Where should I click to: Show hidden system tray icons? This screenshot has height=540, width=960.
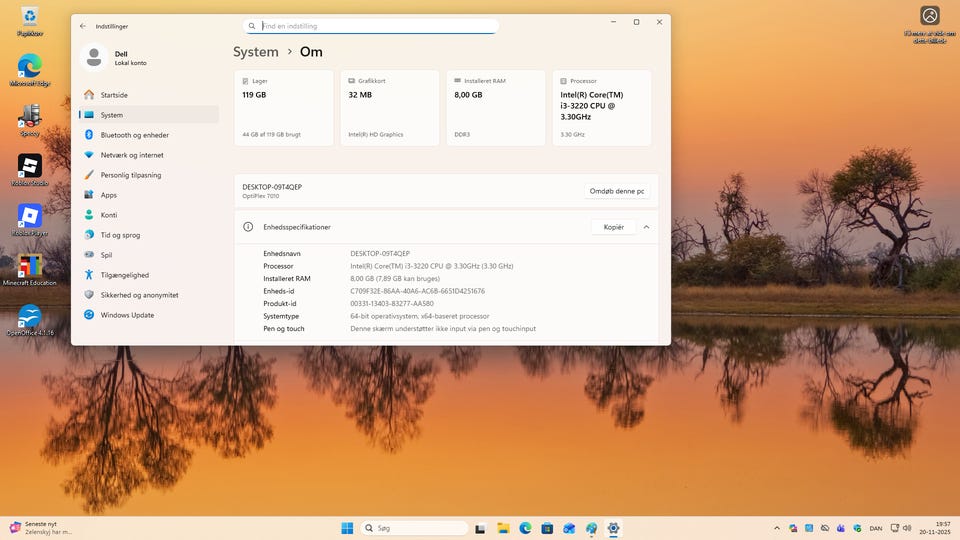[777, 528]
